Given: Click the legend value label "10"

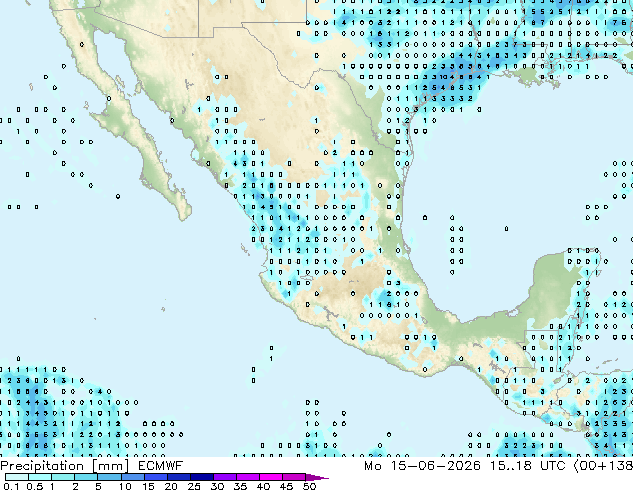Looking at the screenshot, I should coord(125,486).
